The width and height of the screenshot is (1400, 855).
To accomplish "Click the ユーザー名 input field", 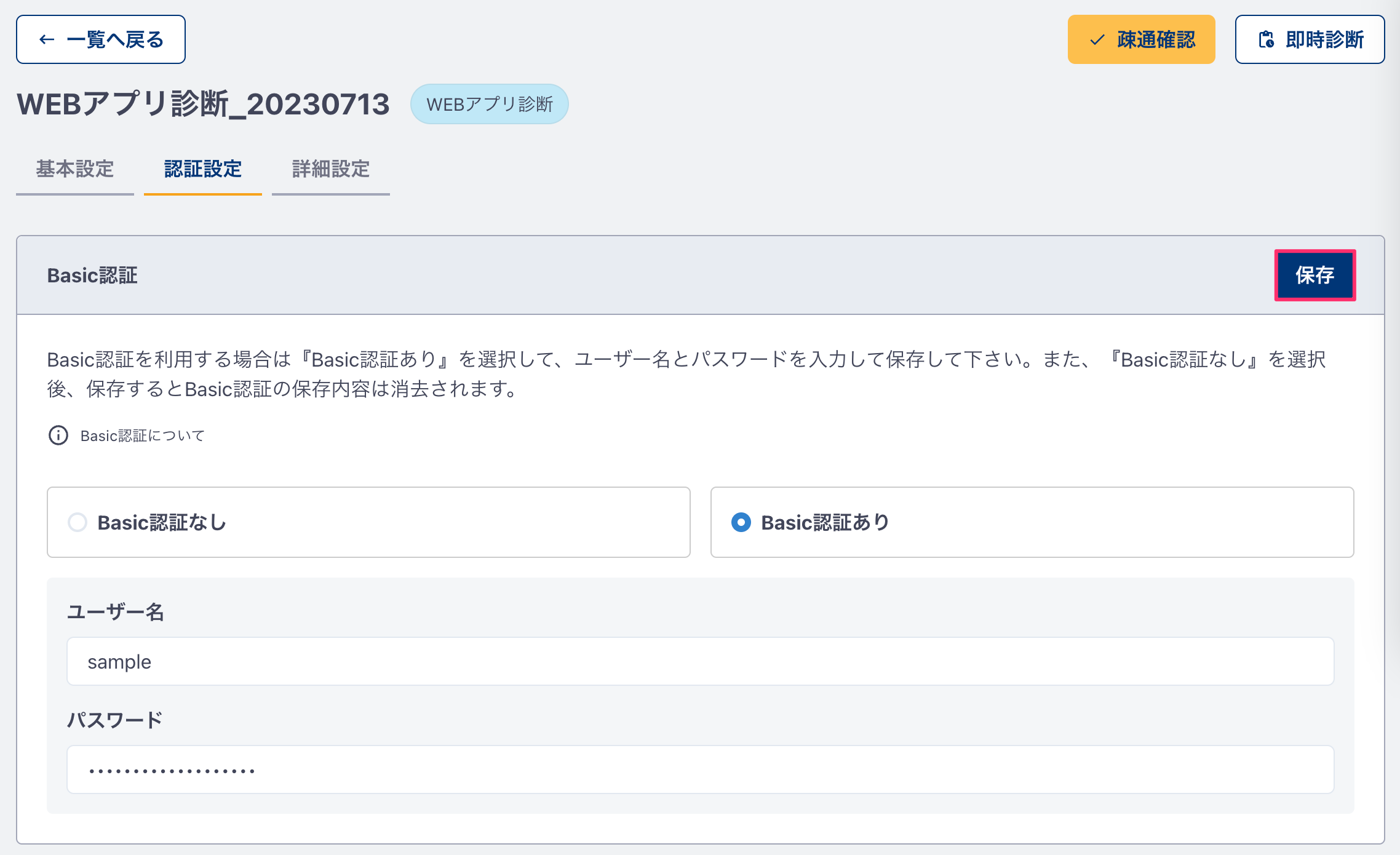I will tap(700, 661).
